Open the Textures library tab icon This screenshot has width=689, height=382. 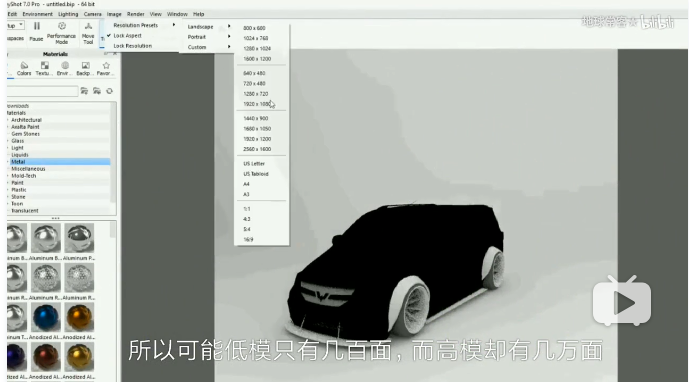point(44,65)
